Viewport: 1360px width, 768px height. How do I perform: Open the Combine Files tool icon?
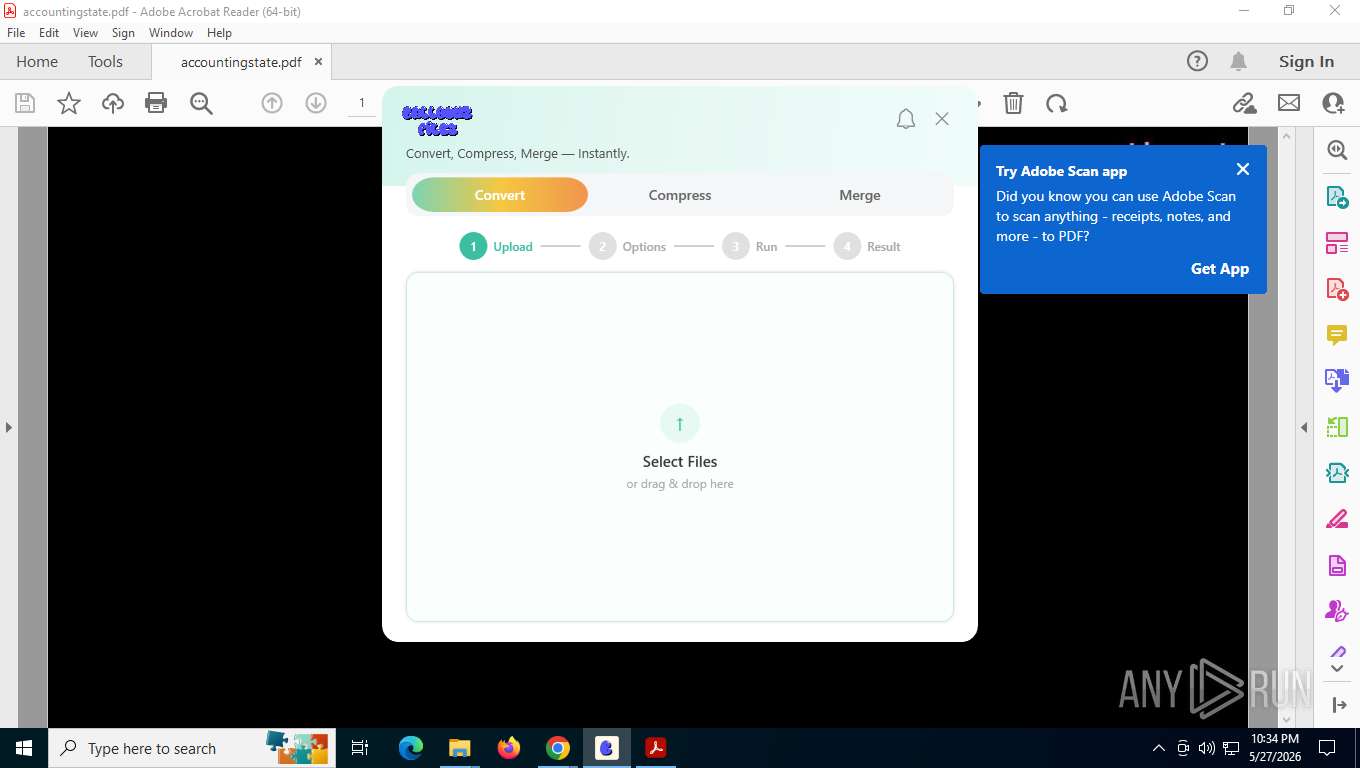click(x=1337, y=381)
